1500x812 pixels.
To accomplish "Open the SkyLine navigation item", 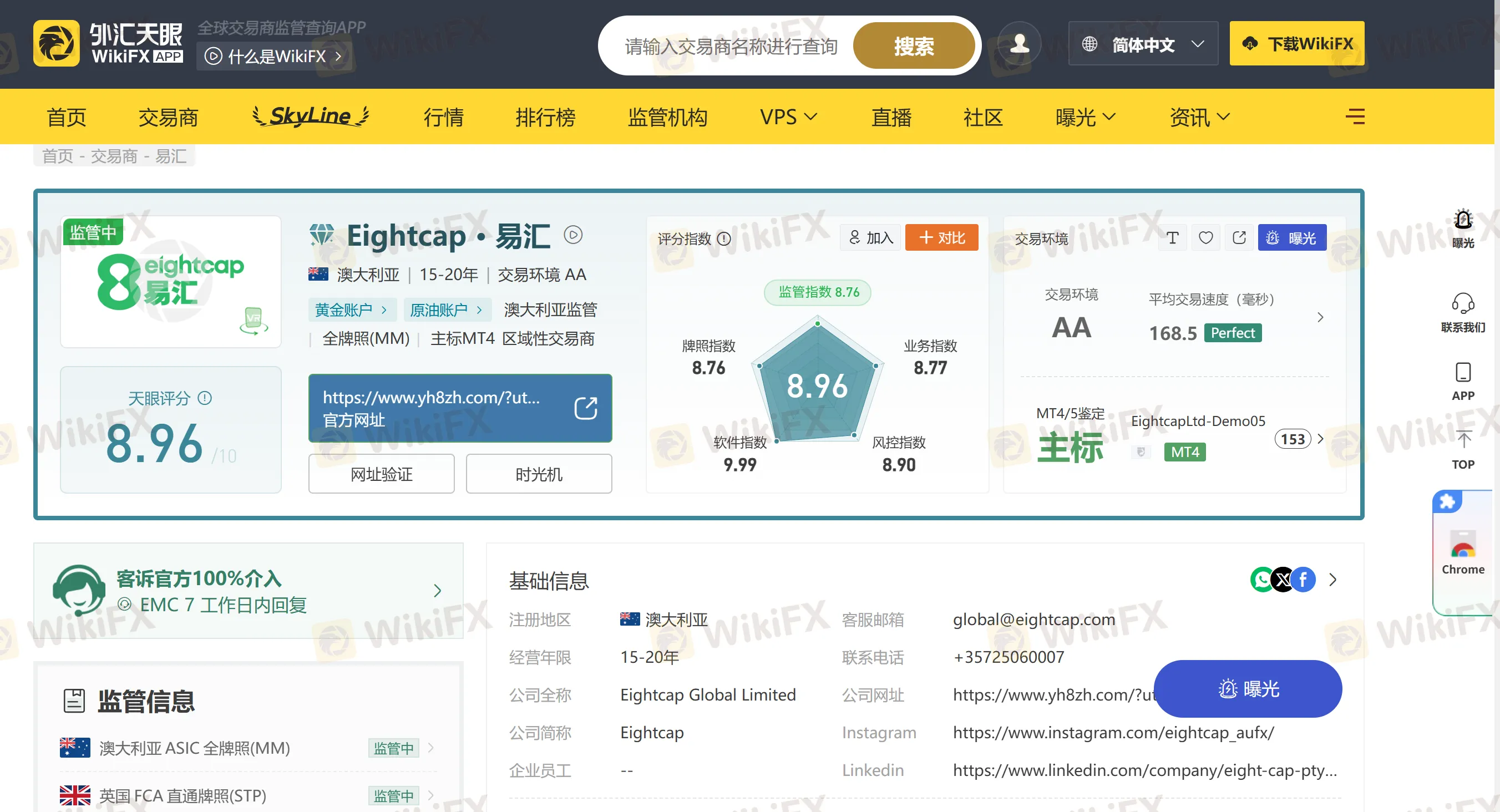I will point(310,116).
